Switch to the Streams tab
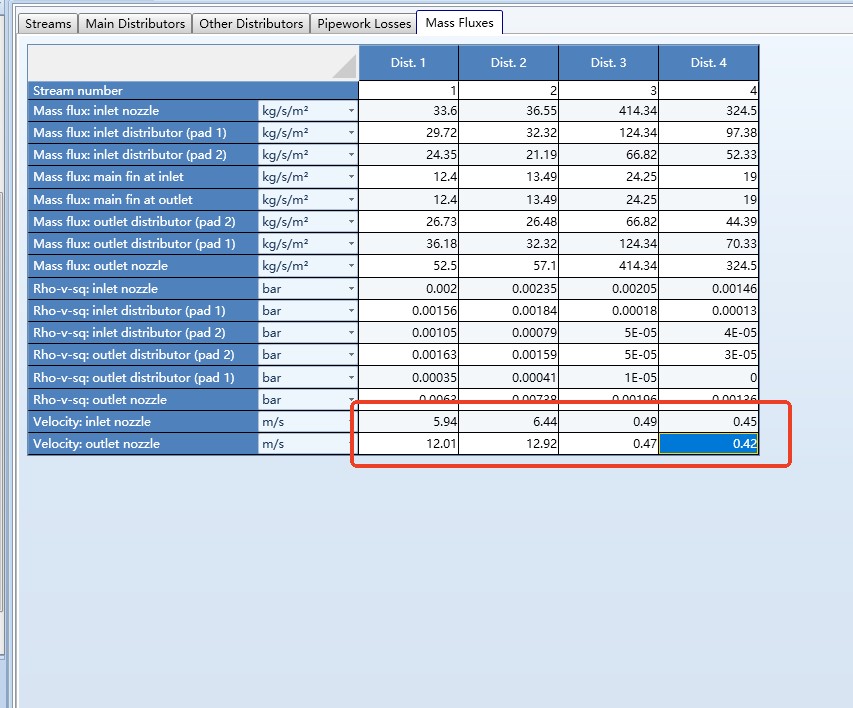 (x=48, y=23)
